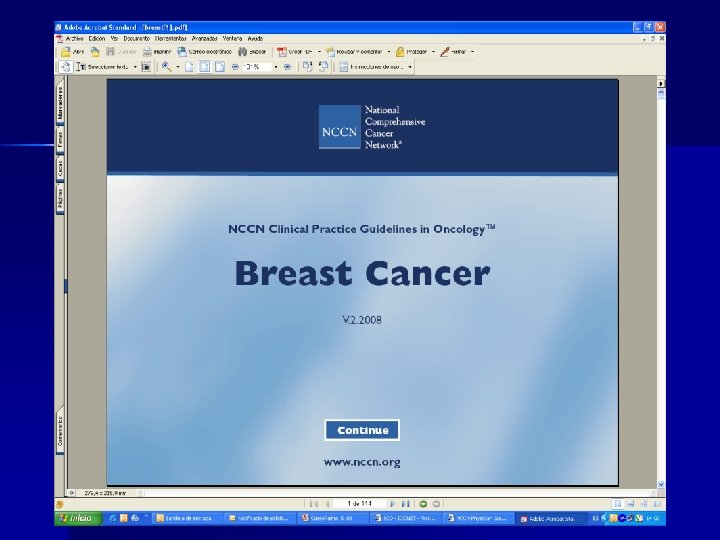Select the Hand tool
This screenshot has height=540, width=720.
66,67
